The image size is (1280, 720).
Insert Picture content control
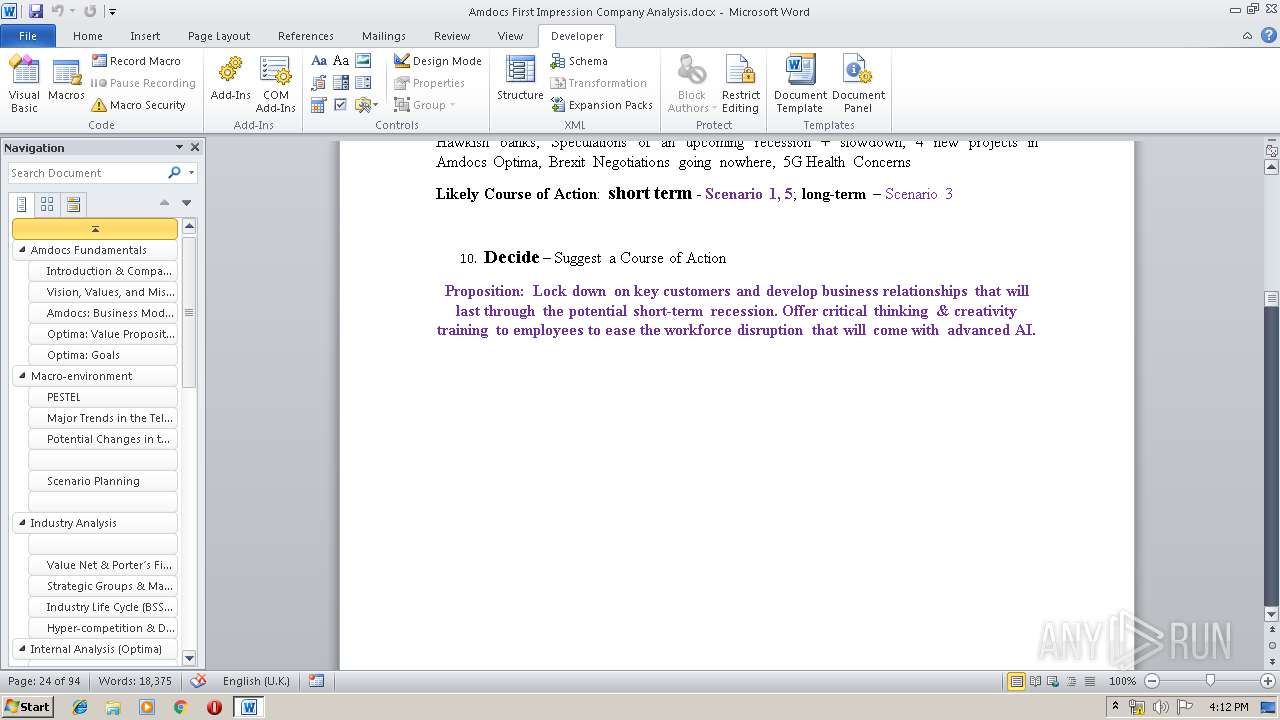tap(363, 61)
